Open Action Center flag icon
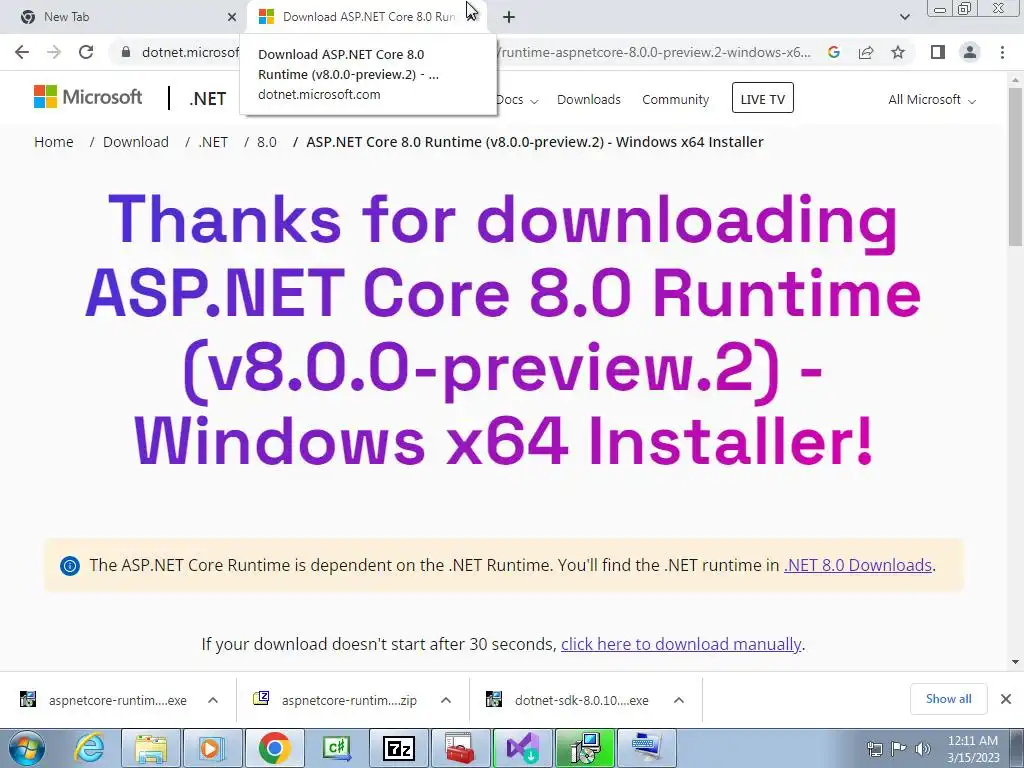Image resolution: width=1024 pixels, height=768 pixels. (x=899, y=749)
